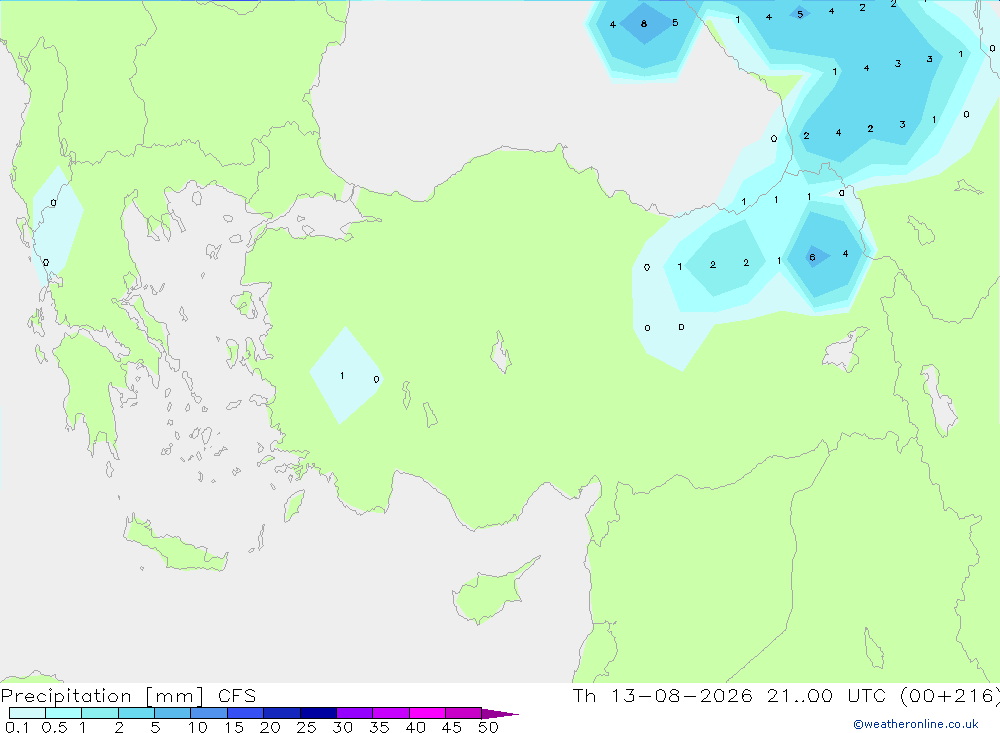Click the above-50 legend arrow tip
The width and height of the screenshot is (1000, 733).
[x=501, y=713]
